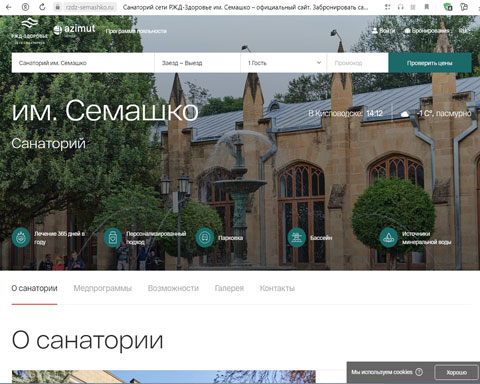Click the Бассейн label
Image resolution: width=480 pixels, height=384 pixels.
[321, 238]
